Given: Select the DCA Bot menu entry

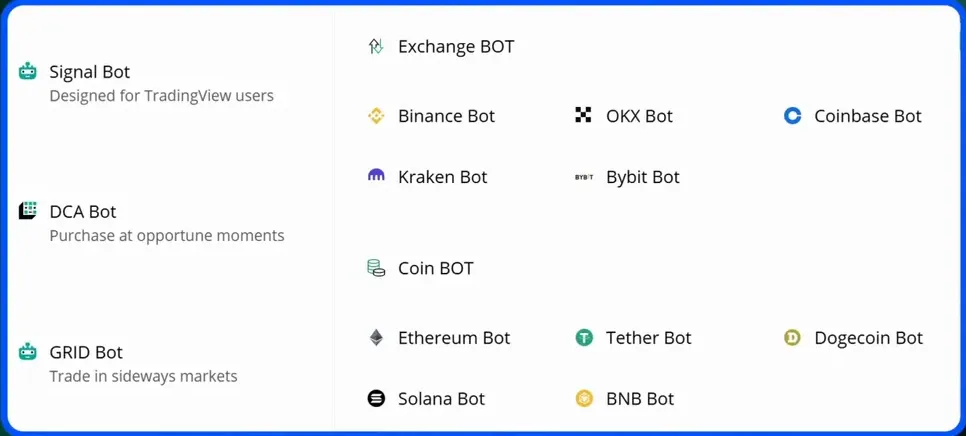Looking at the screenshot, I should (83, 211).
